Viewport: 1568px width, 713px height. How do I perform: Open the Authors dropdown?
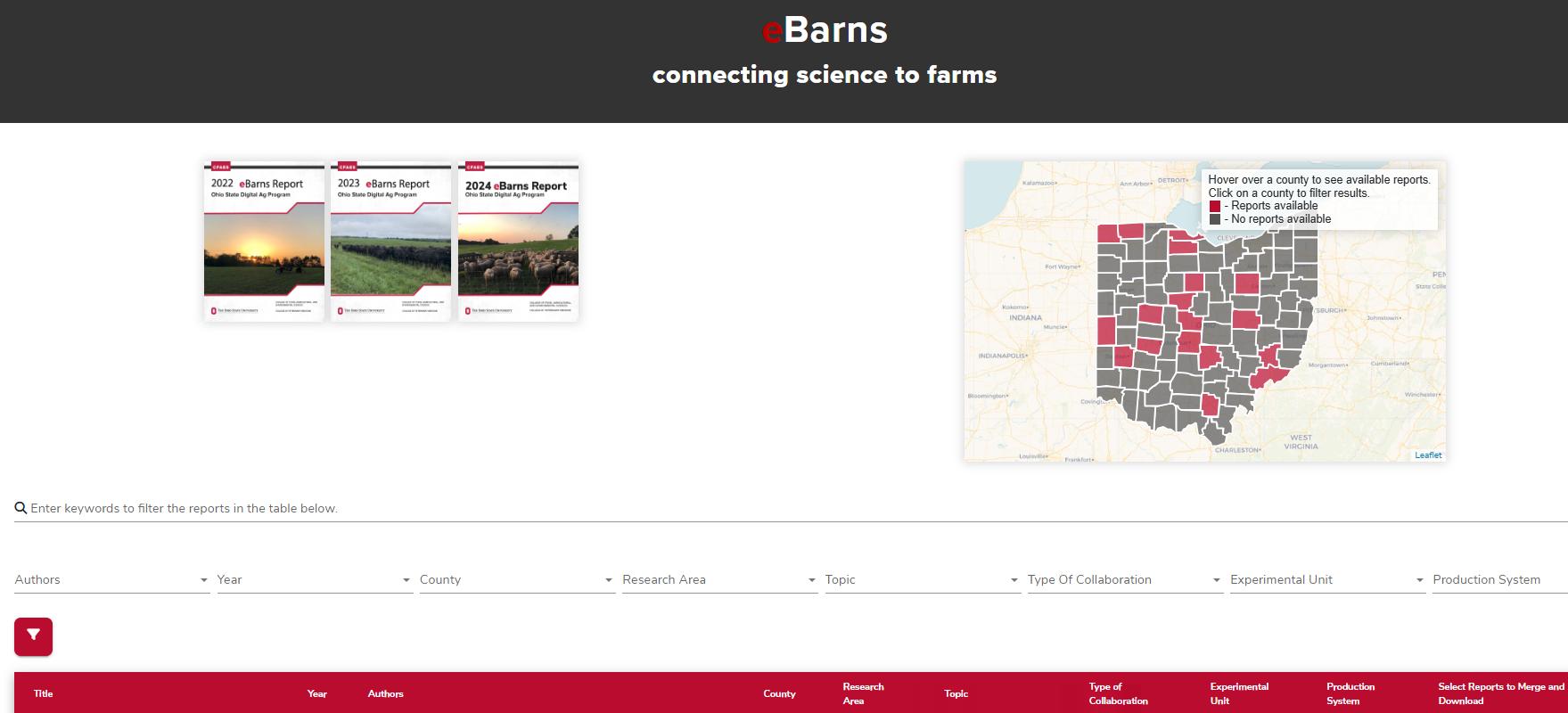pos(112,579)
